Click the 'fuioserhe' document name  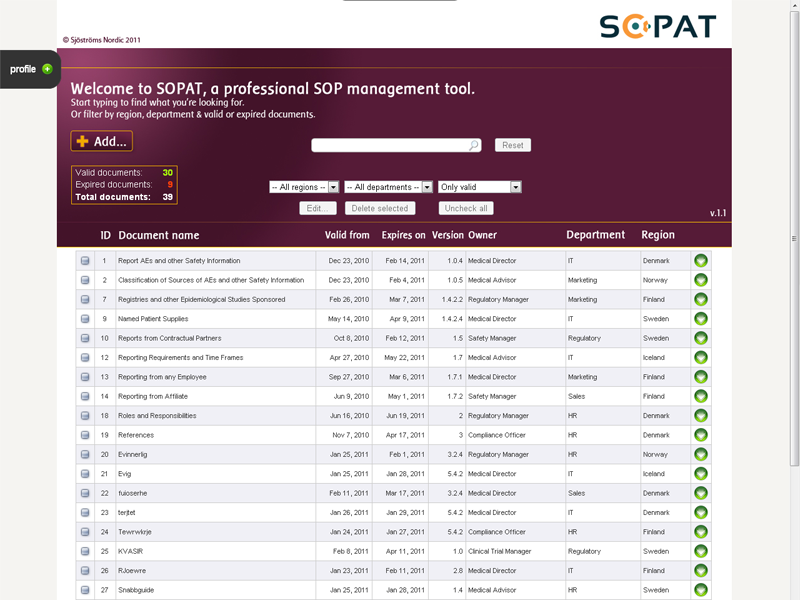coord(133,493)
